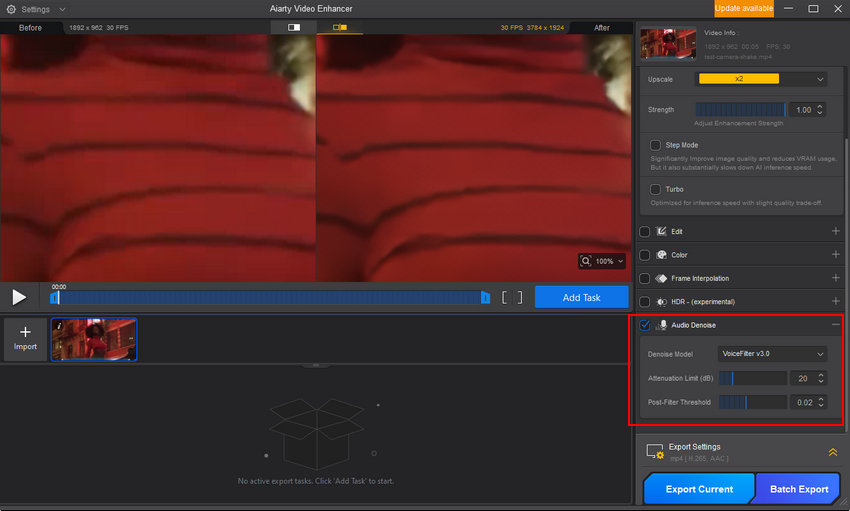Click the After label tab
850x511 pixels.
coord(602,28)
